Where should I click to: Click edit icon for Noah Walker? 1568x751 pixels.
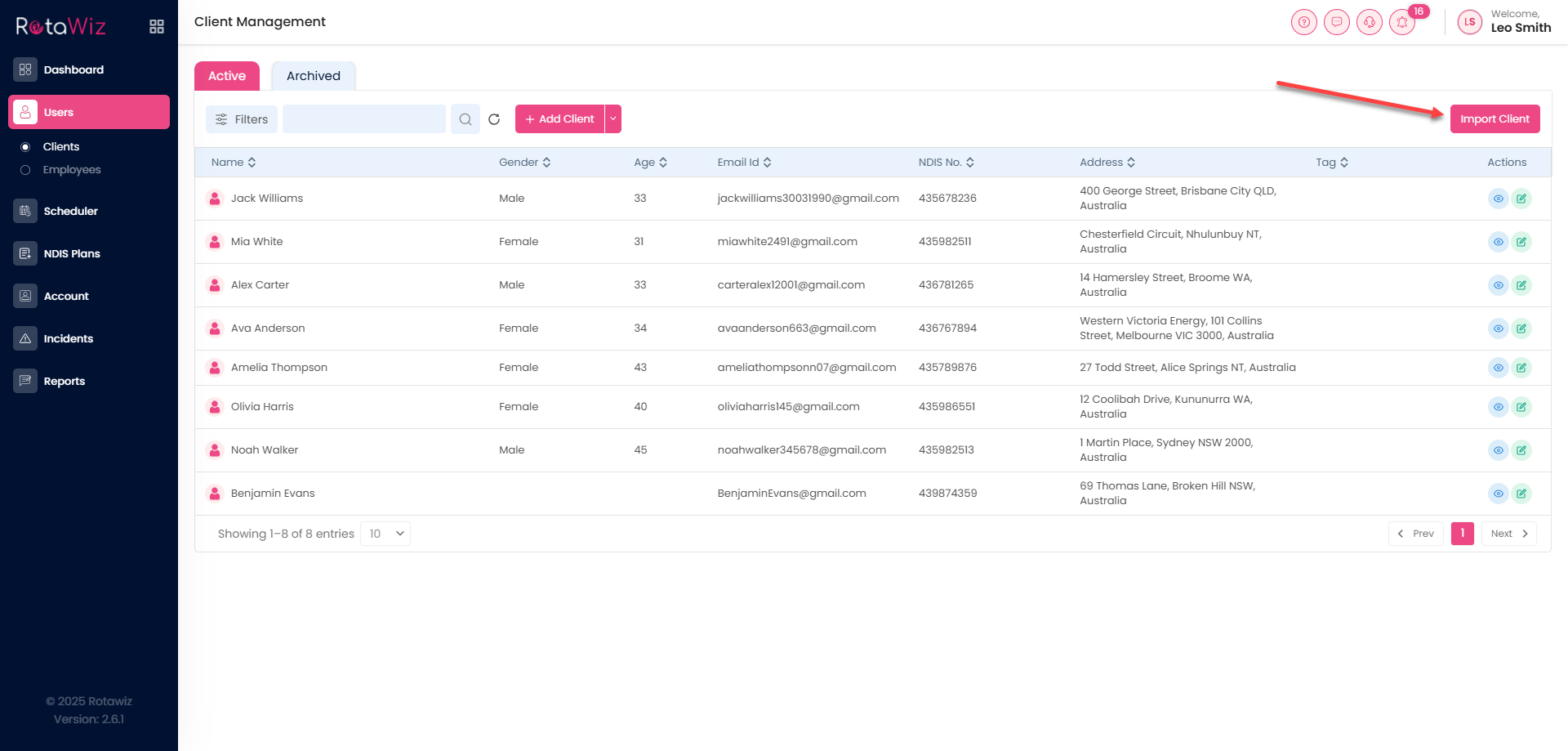pos(1521,450)
